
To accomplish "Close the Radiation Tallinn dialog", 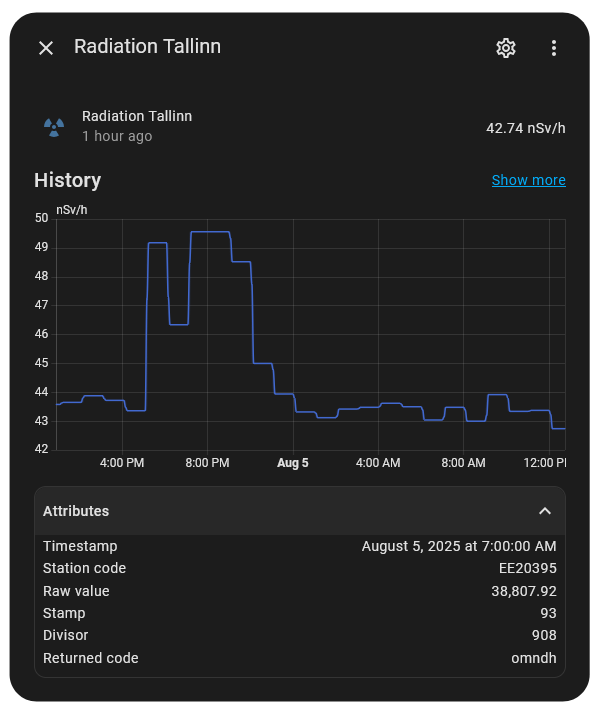I will pos(46,48).
